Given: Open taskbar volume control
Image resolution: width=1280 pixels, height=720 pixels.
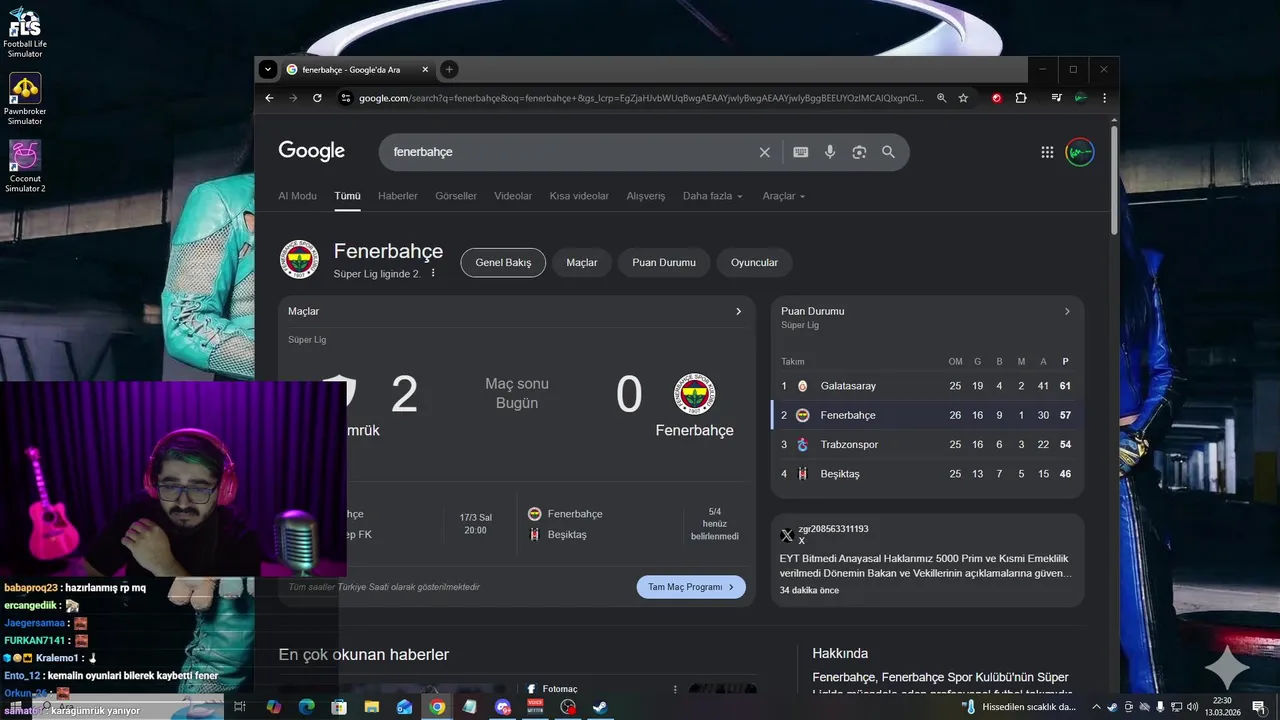Looking at the screenshot, I should pos(1192,707).
